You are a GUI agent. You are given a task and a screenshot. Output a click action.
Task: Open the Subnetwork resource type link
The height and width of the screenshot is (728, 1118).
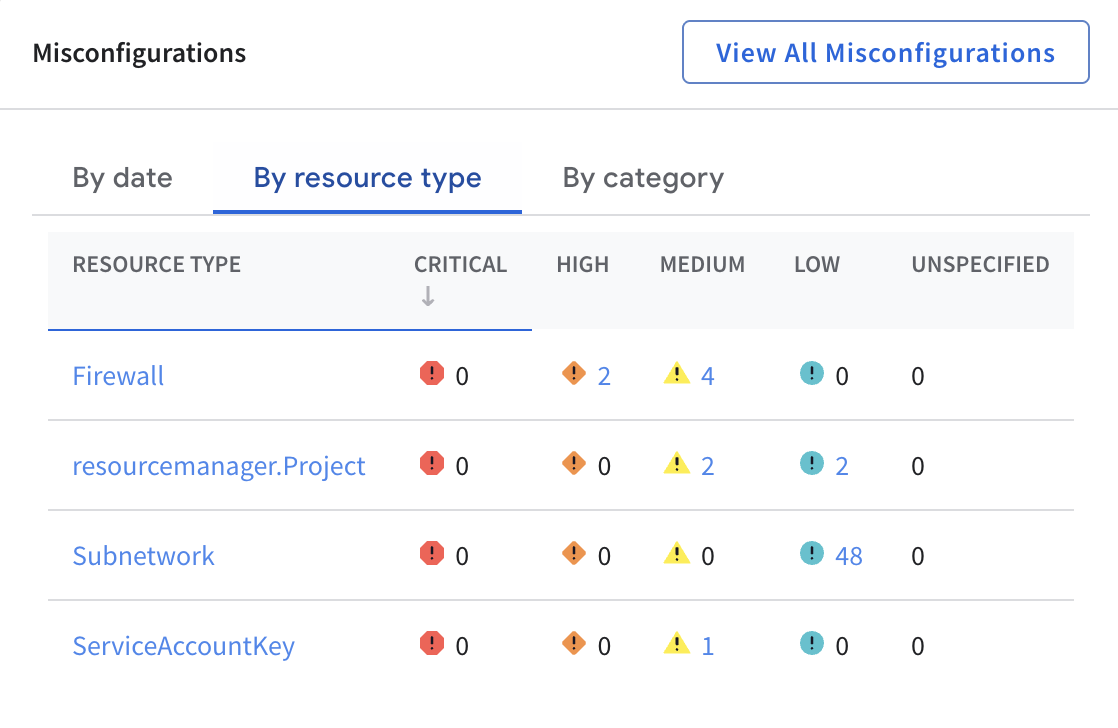pyautogui.click(x=143, y=555)
